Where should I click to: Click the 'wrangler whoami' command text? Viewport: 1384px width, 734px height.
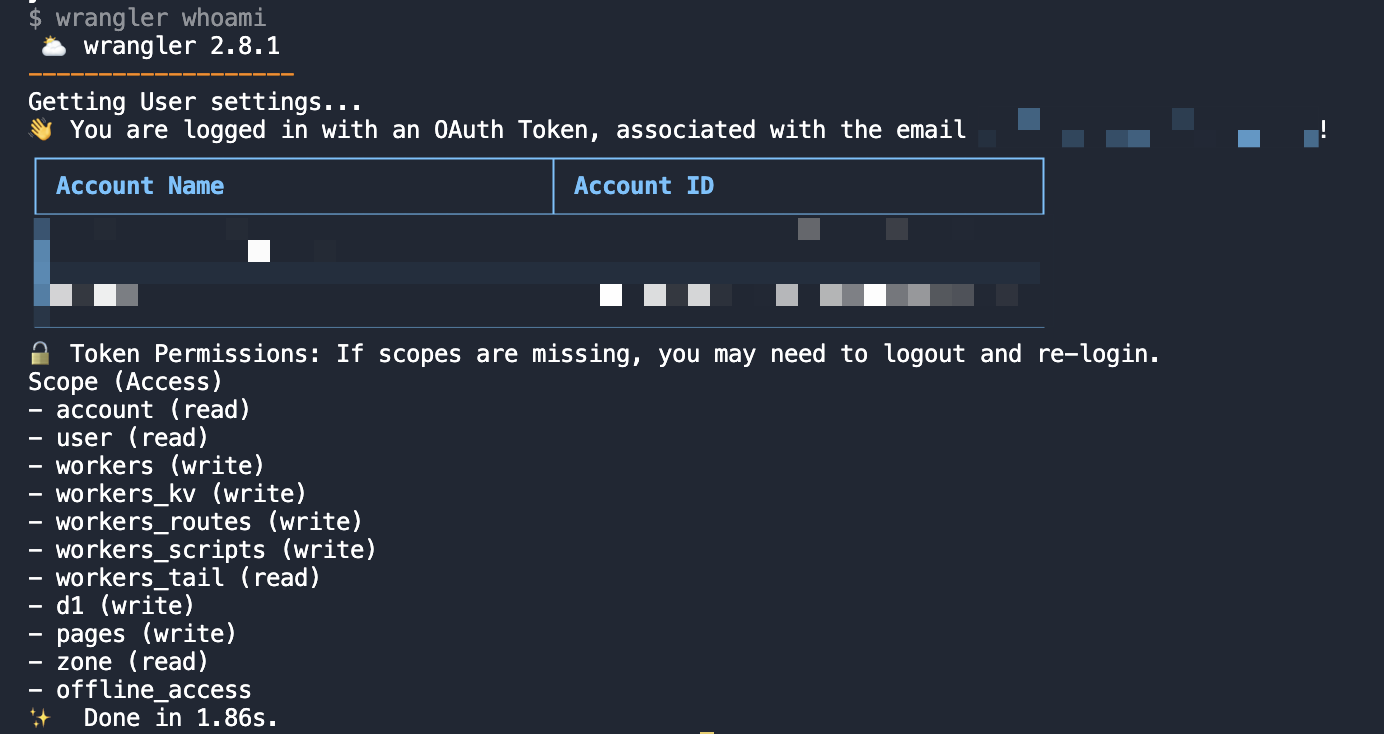161,18
